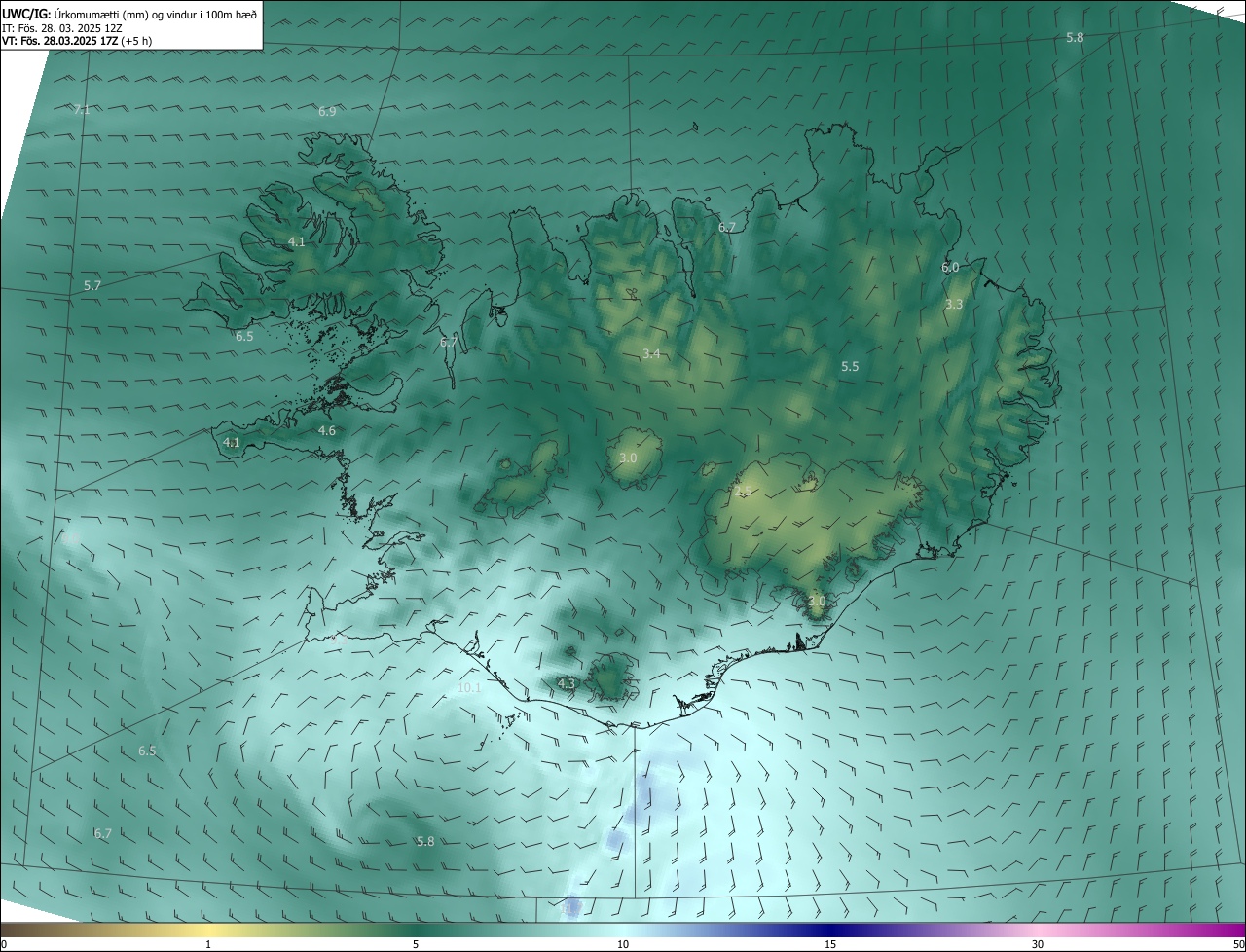Image resolution: width=1246 pixels, height=952 pixels.
Task: Click the 'IT: Fös. 28. 03. 2025 12Z' line
Action: click(x=62, y=28)
